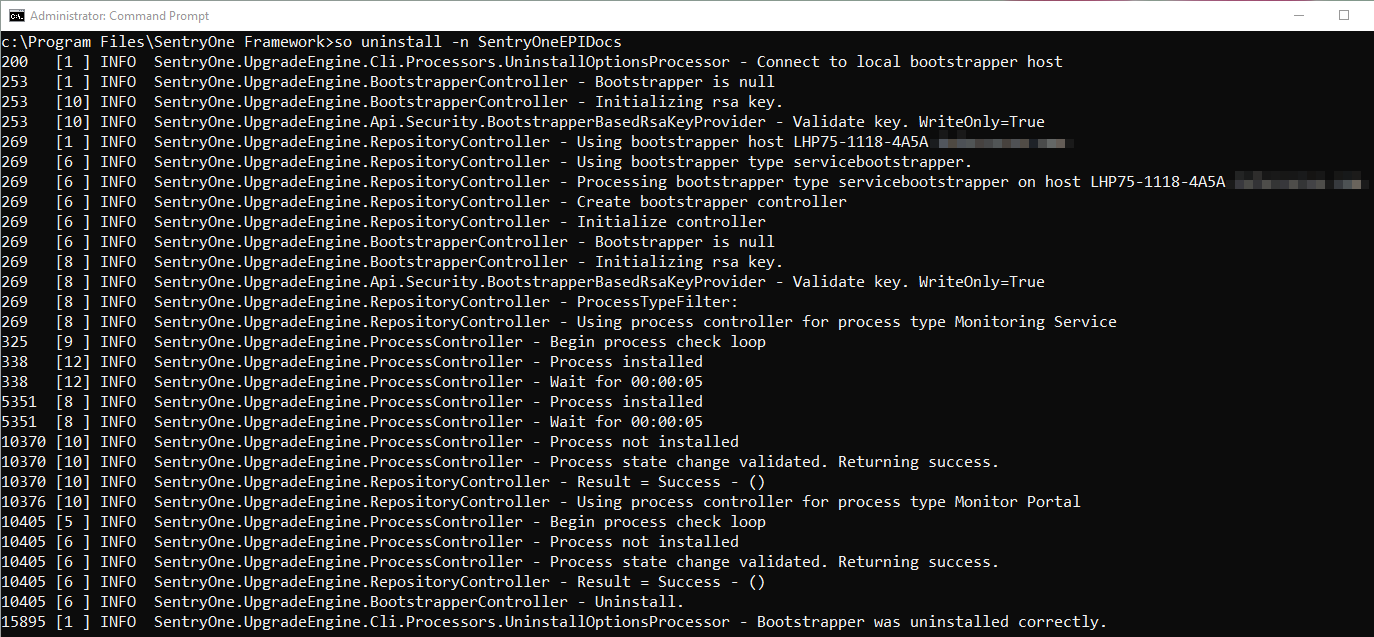This screenshot has width=1374, height=637.
Task: Click the 'Initialize controller' log message
Action: (x=671, y=222)
